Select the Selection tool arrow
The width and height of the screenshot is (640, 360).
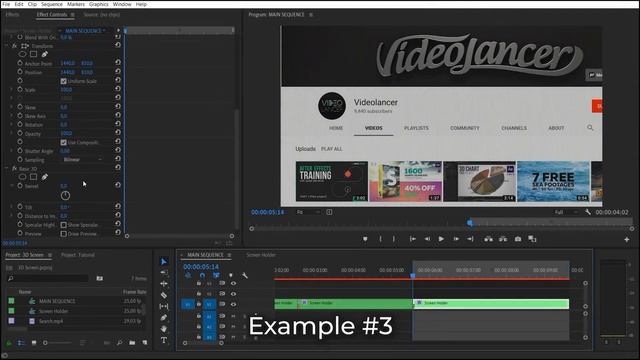click(164, 262)
